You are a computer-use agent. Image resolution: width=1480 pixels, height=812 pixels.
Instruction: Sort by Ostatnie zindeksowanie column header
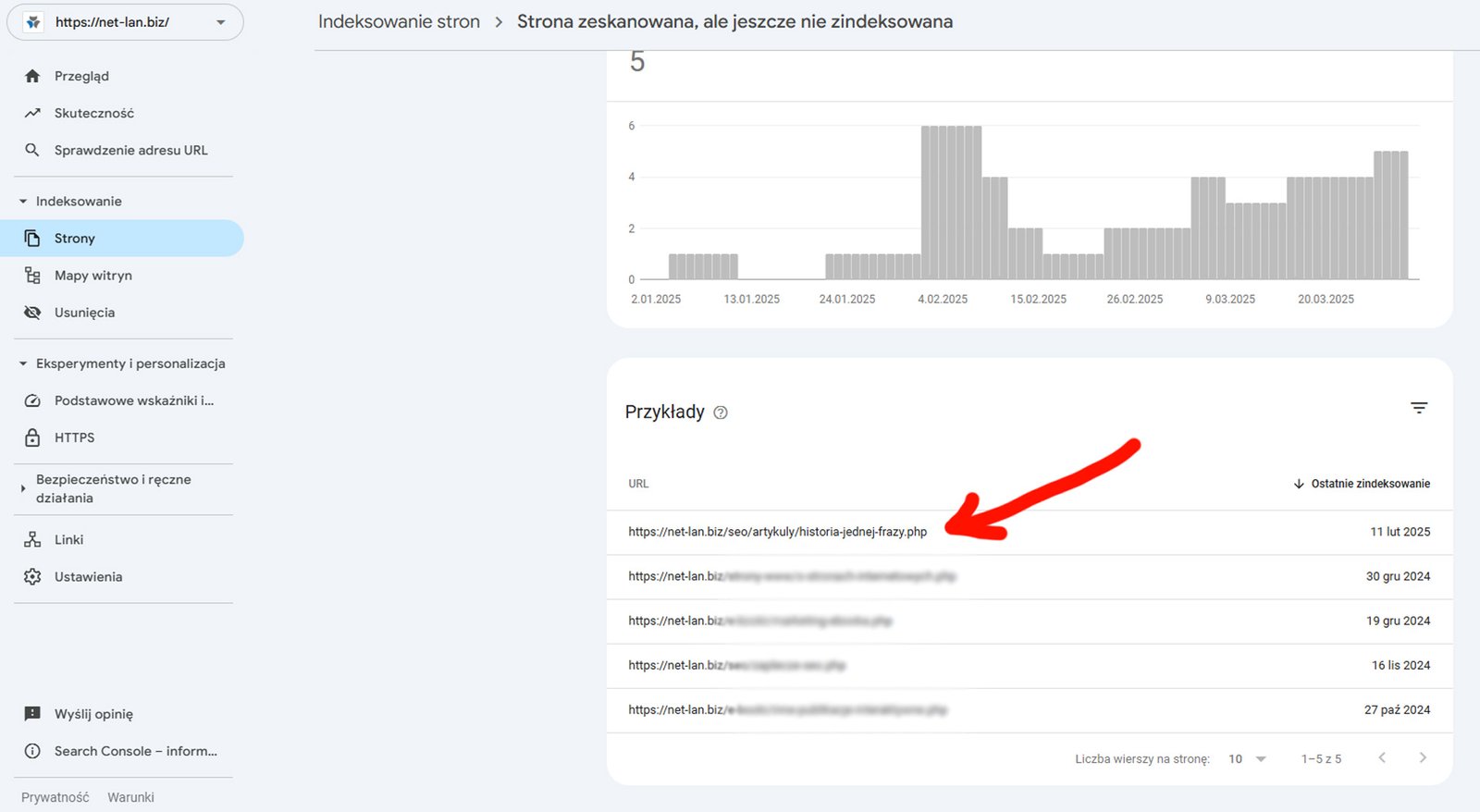click(x=1362, y=484)
